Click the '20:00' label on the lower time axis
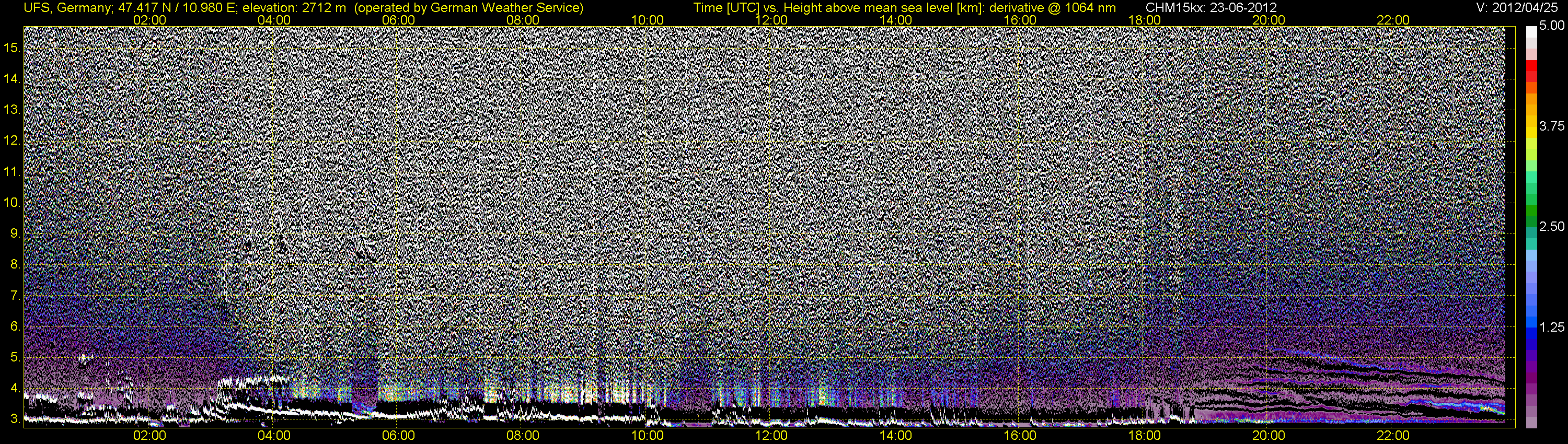The image size is (1568, 444). [1269, 436]
